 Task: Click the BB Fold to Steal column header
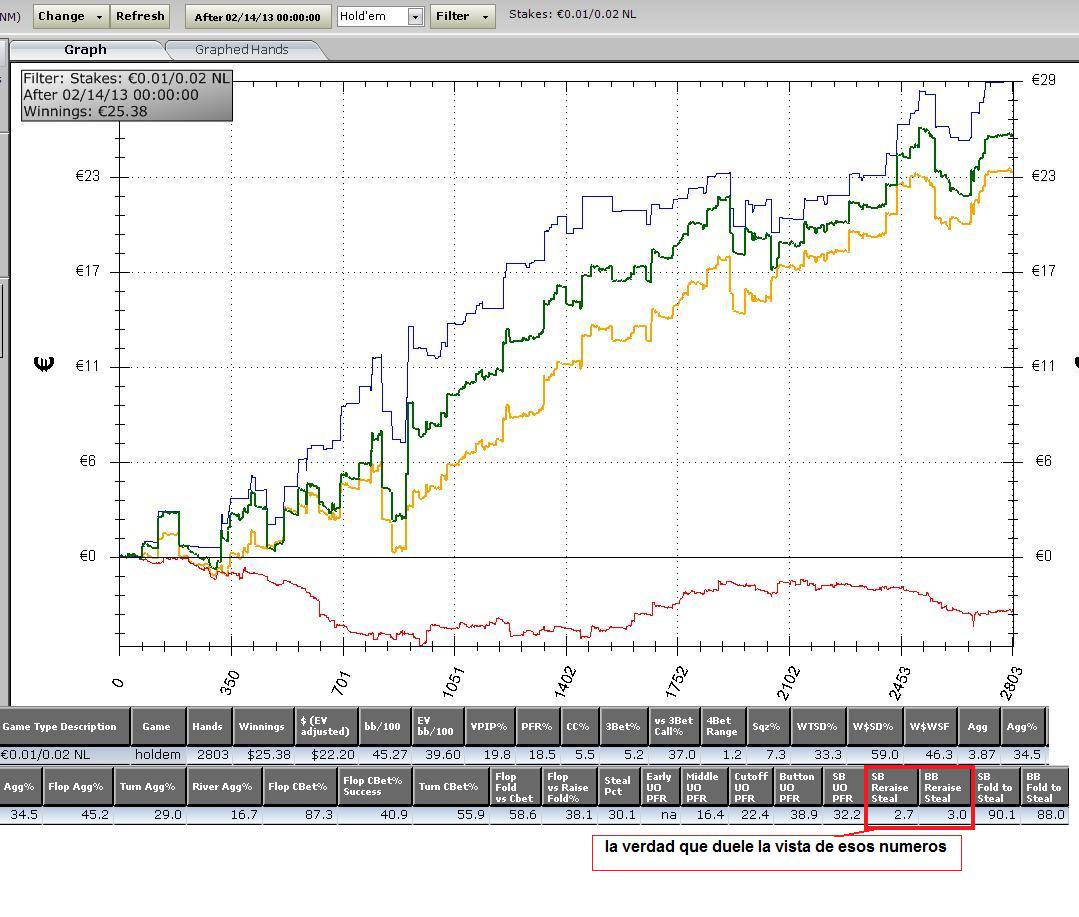coord(1045,787)
